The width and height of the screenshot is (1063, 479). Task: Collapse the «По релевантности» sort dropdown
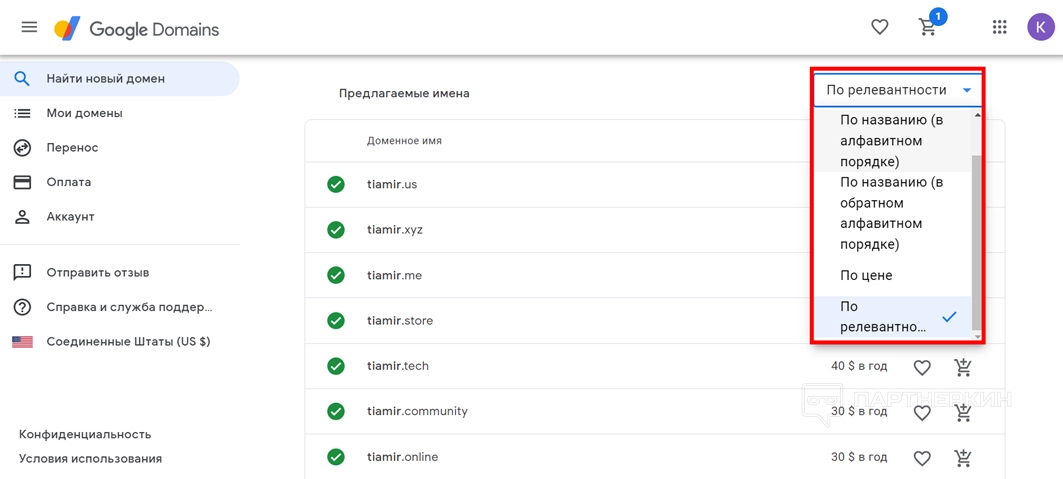(x=897, y=90)
